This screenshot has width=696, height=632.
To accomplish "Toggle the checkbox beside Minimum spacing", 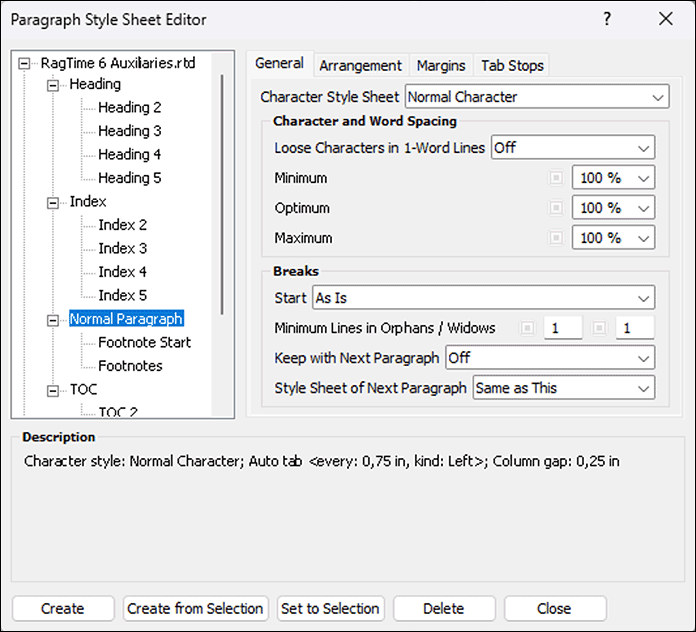I will click(x=556, y=178).
